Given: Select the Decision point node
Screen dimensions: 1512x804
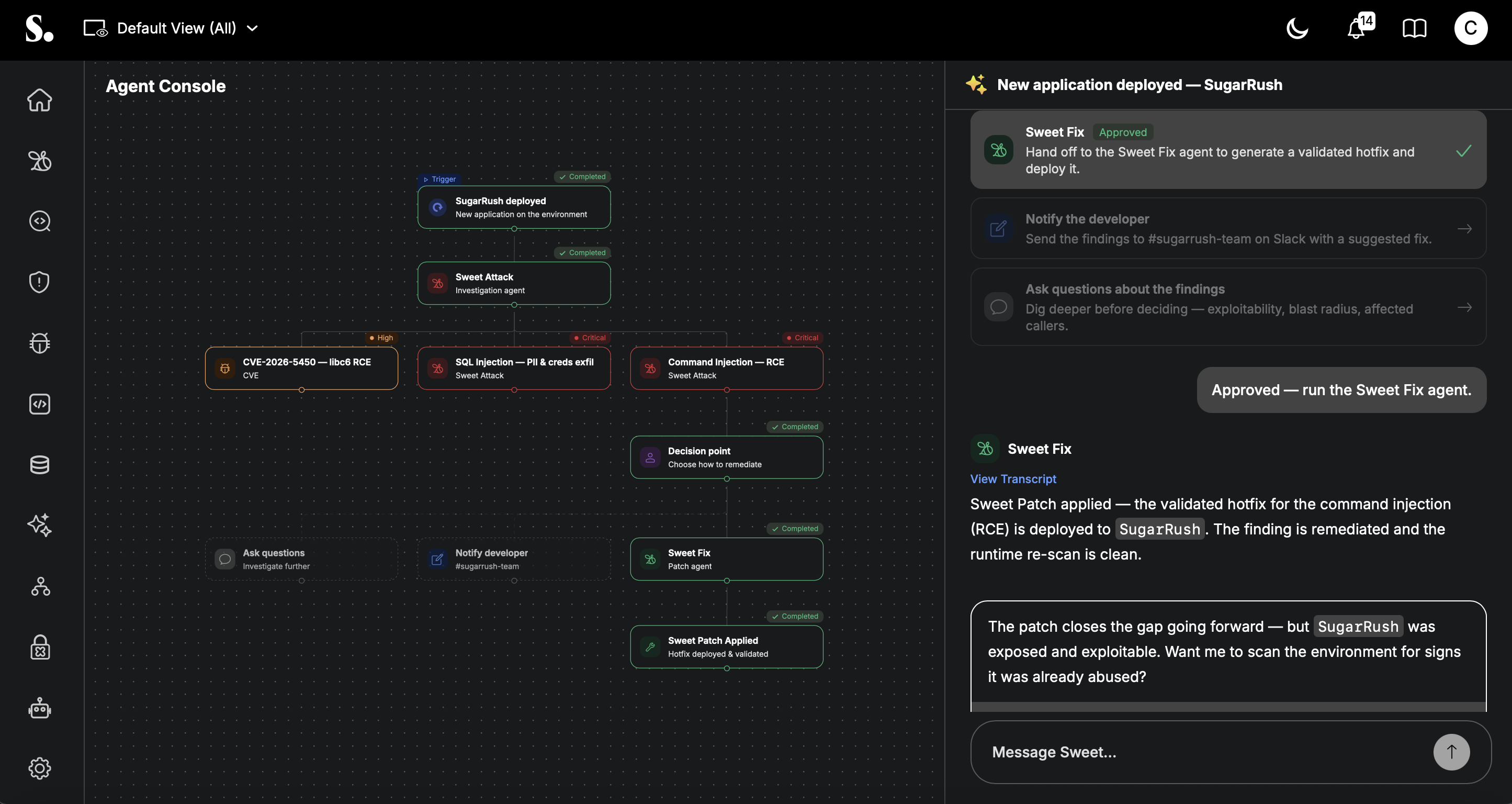Looking at the screenshot, I should pos(727,457).
